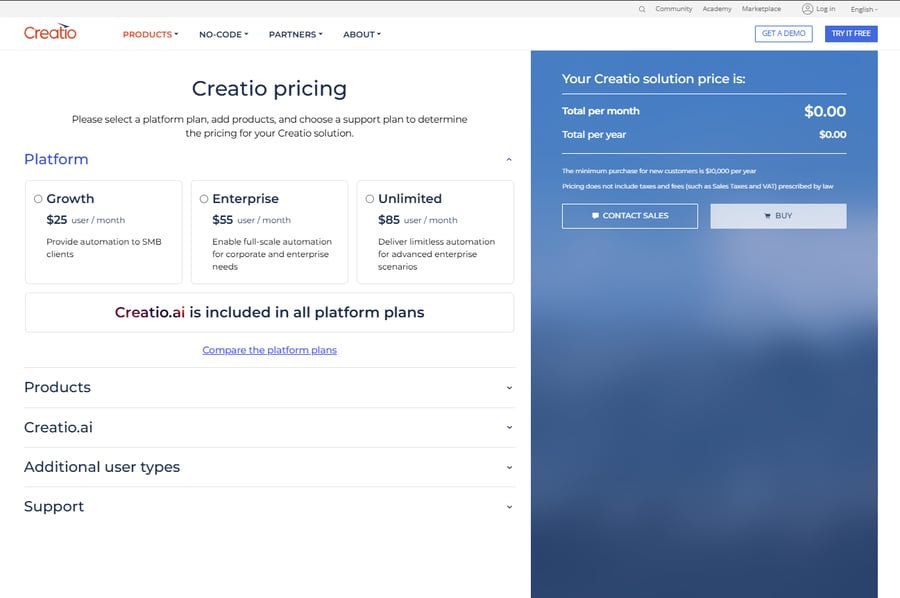Expand the Creatio.ai section
The width and height of the screenshot is (900, 598).
pyautogui.click(x=269, y=428)
